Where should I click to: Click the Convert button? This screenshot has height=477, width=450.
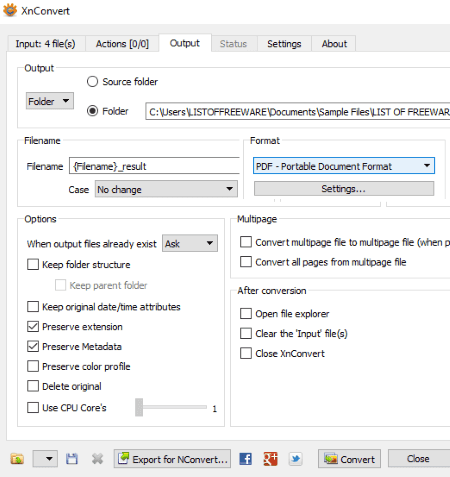point(349,459)
